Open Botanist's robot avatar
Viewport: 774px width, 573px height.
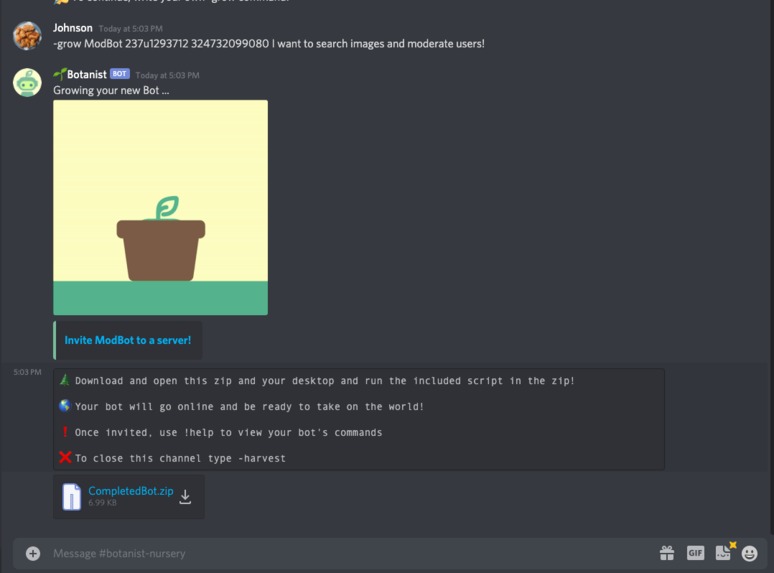point(27,82)
